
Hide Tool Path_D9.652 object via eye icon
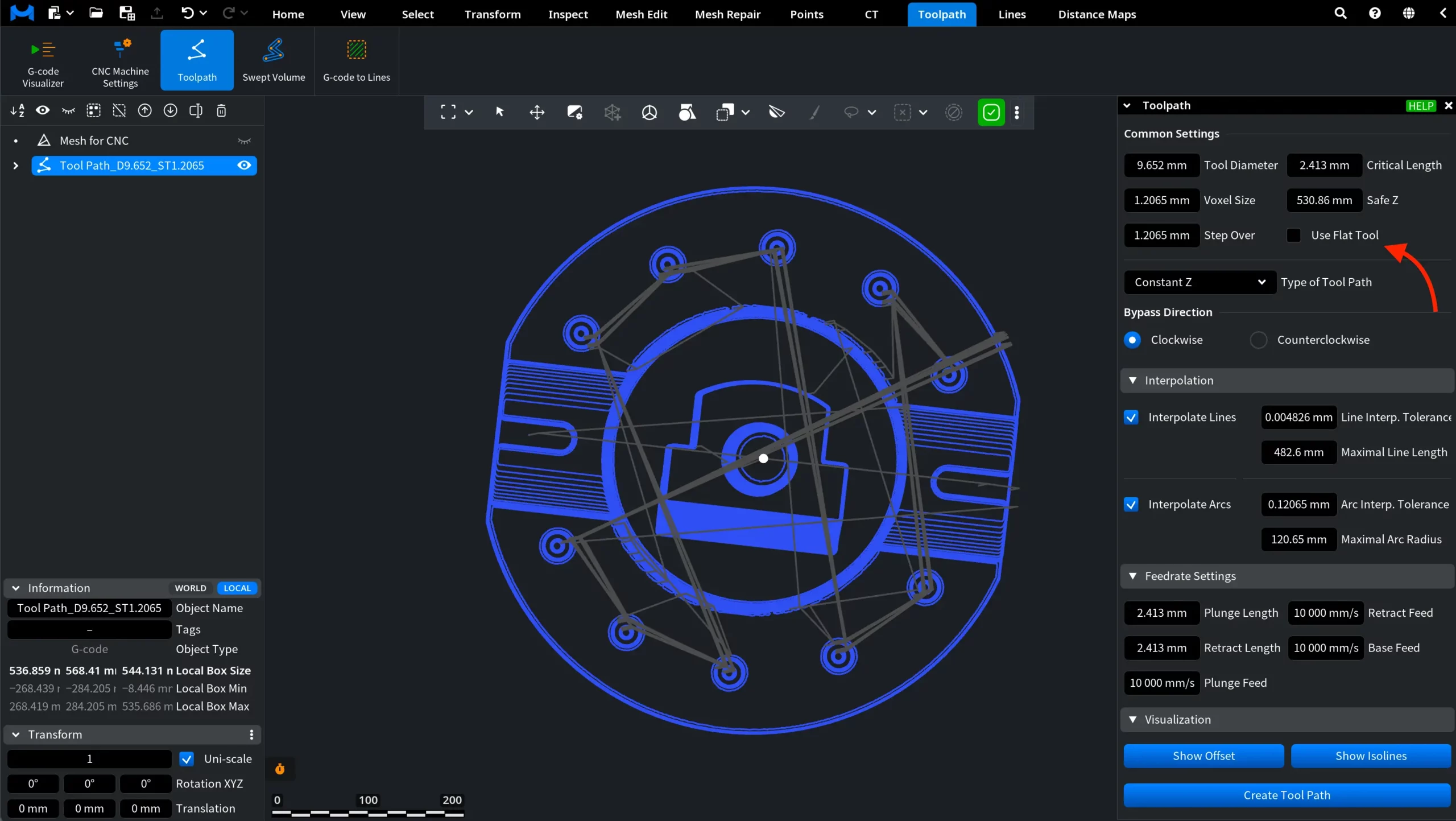[244, 165]
